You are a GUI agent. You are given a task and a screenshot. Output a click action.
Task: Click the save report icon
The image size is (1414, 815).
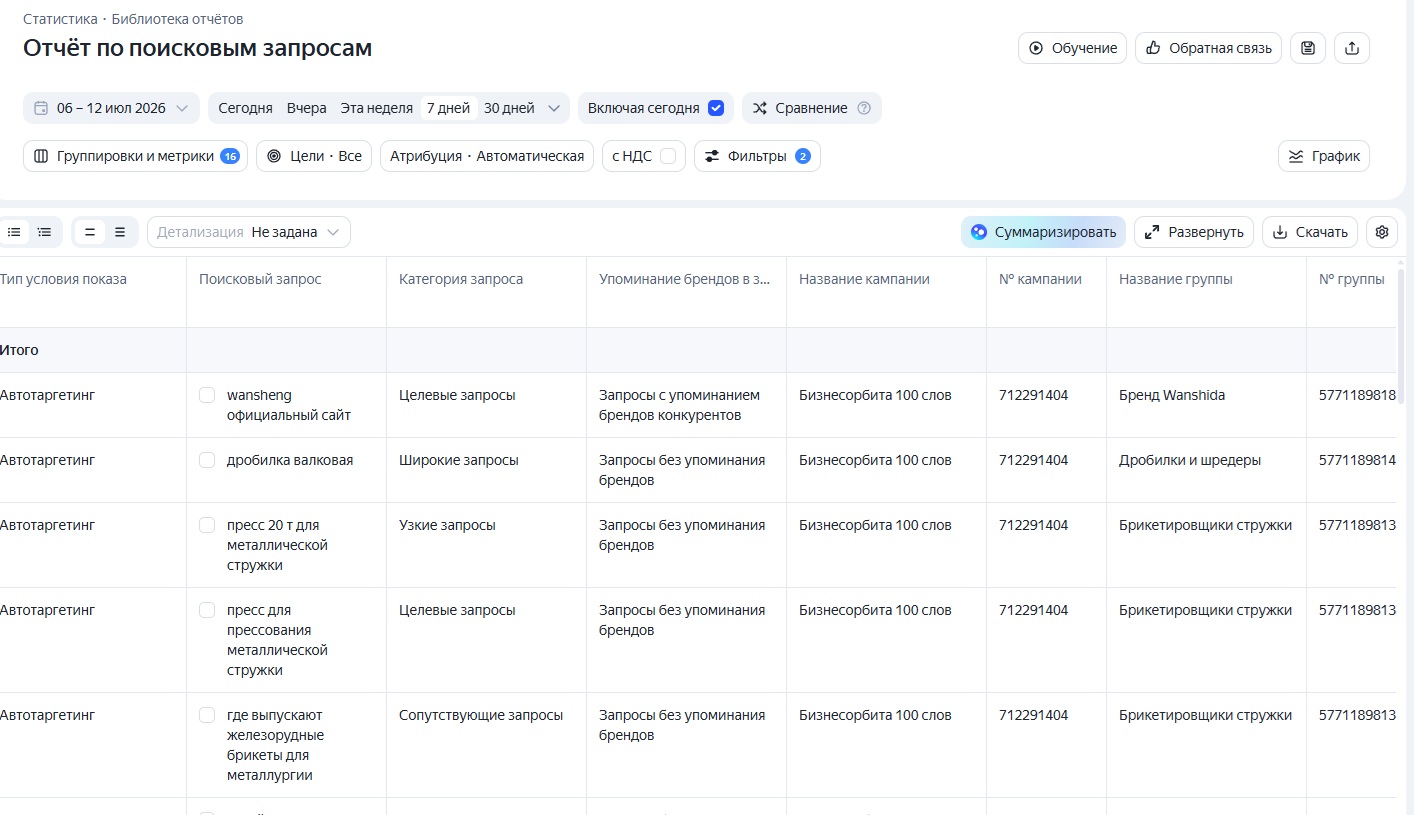pos(1308,48)
